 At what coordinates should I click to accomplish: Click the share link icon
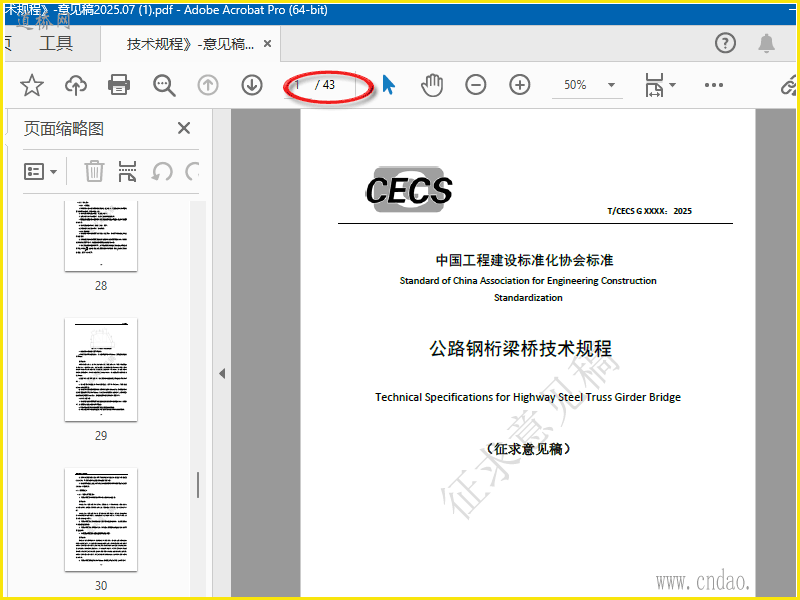point(789,86)
